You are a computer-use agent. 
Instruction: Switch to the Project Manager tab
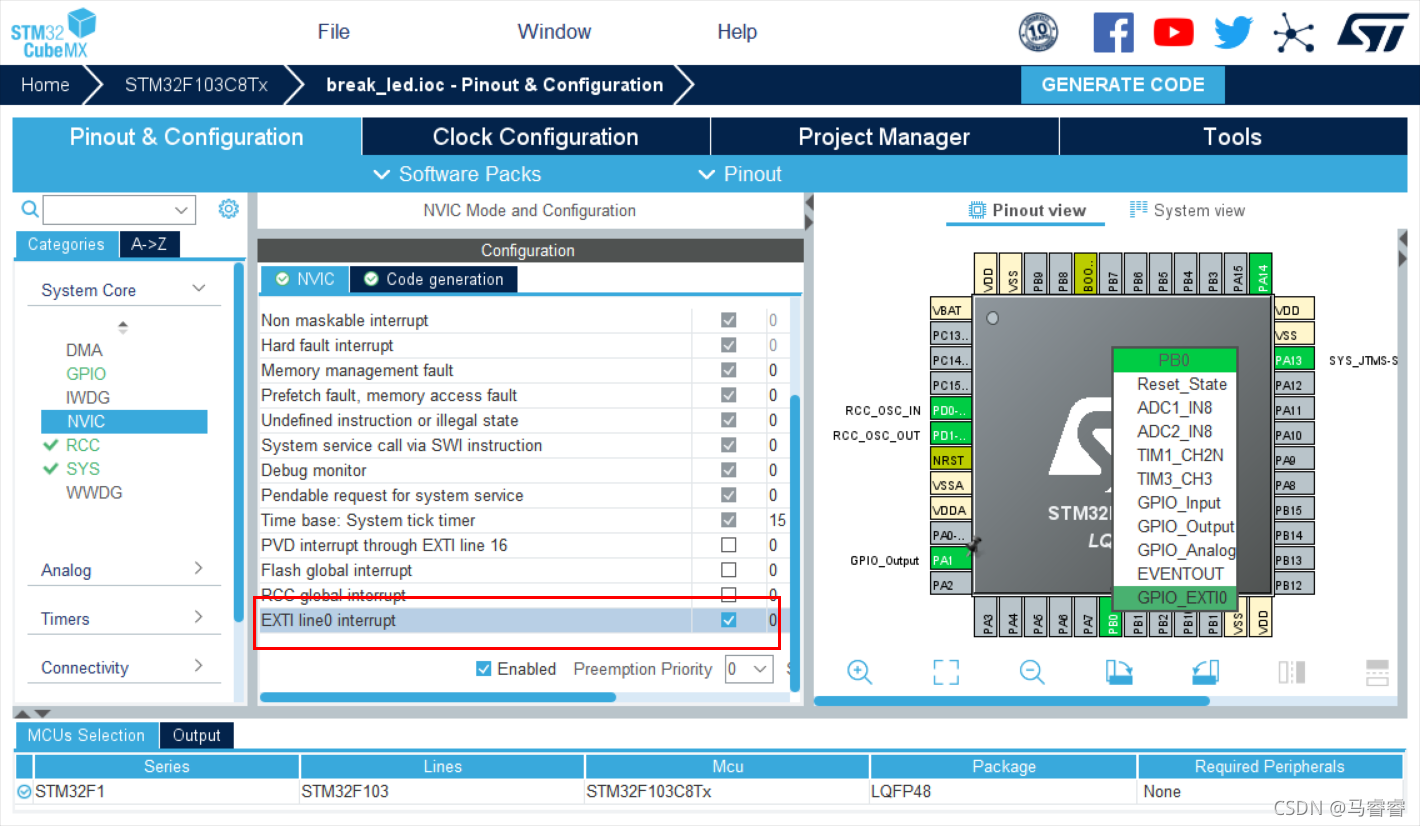click(884, 137)
